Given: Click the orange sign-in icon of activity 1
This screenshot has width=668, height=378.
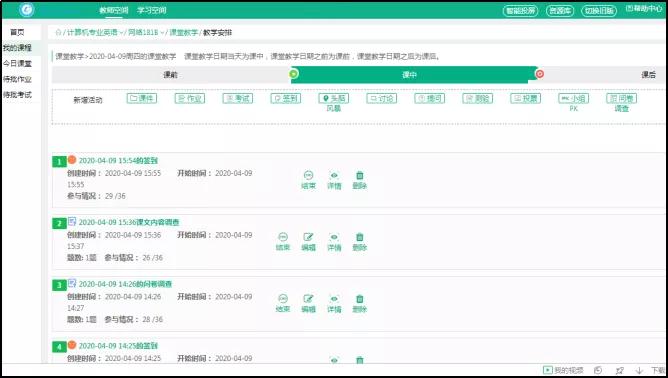Looking at the screenshot, I should (x=72, y=160).
